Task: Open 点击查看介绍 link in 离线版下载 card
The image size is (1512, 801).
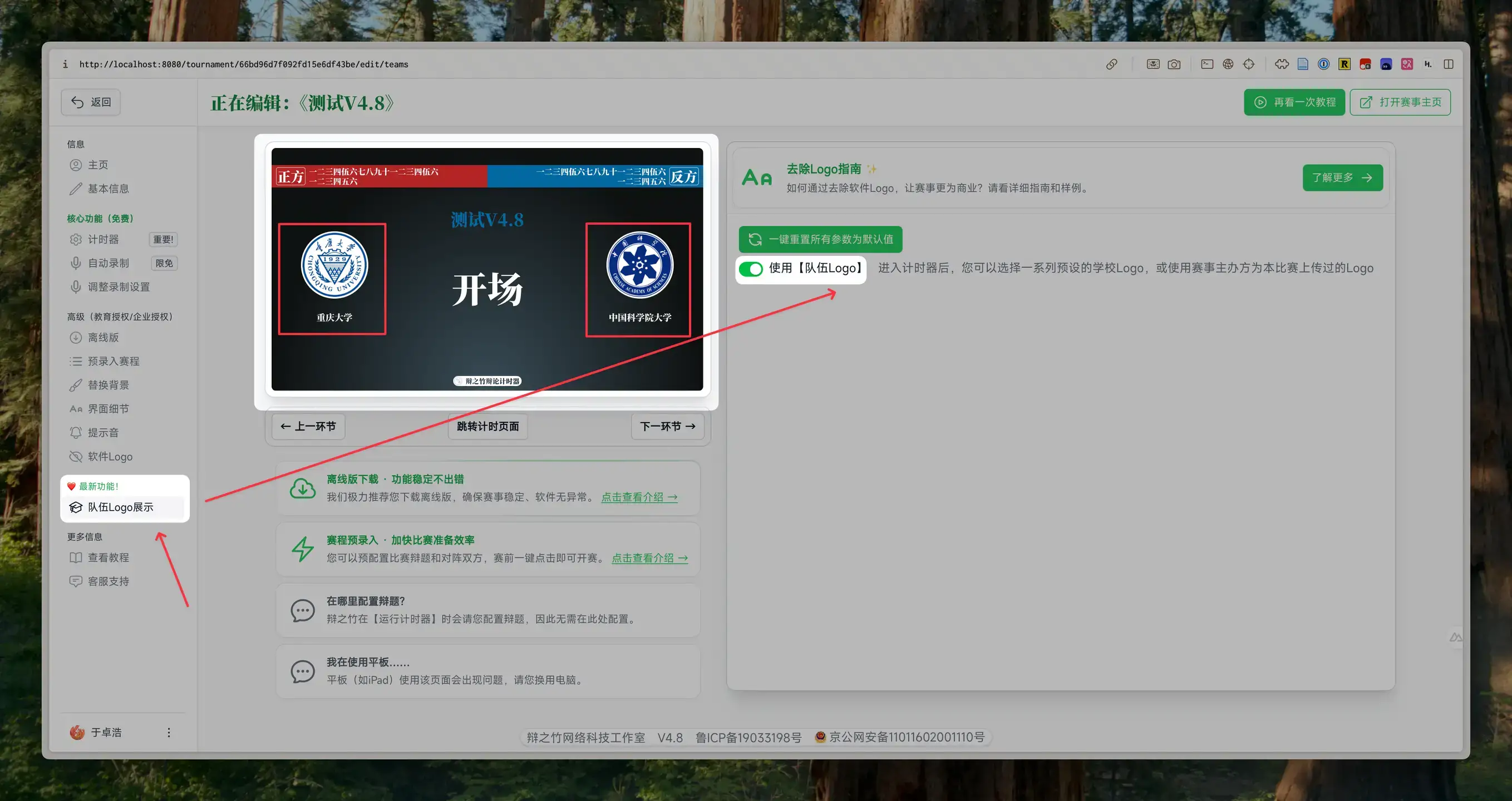Action: [x=639, y=497]
